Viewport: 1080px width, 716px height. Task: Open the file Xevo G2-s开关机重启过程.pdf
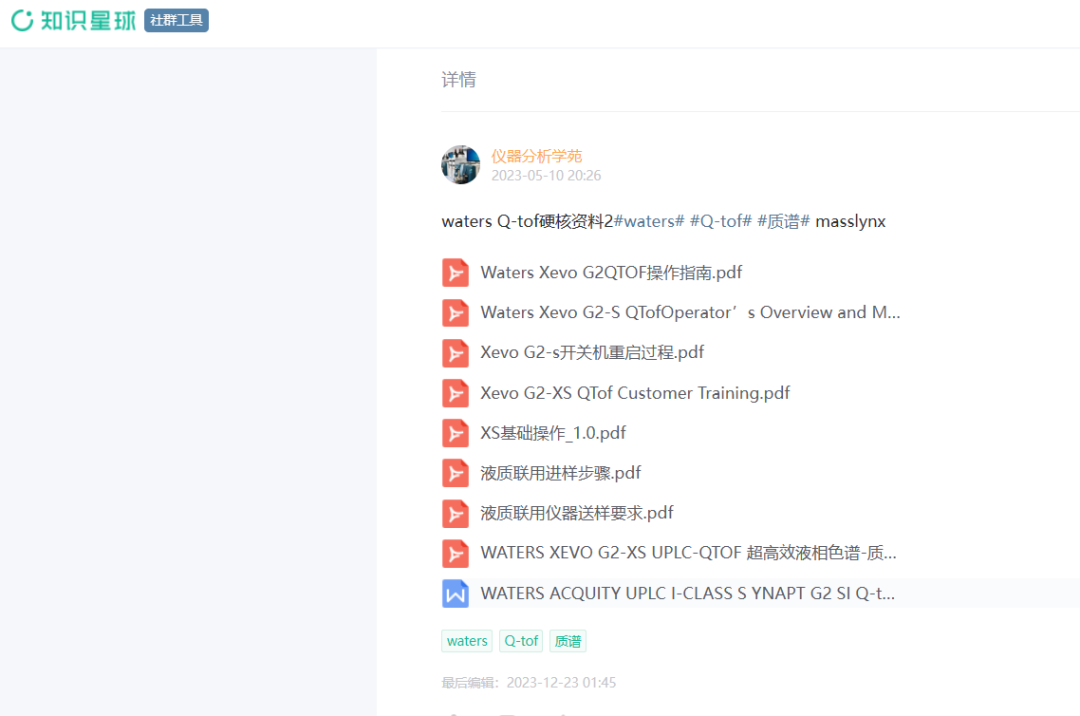pyautogui.click(x=592, y=352)
